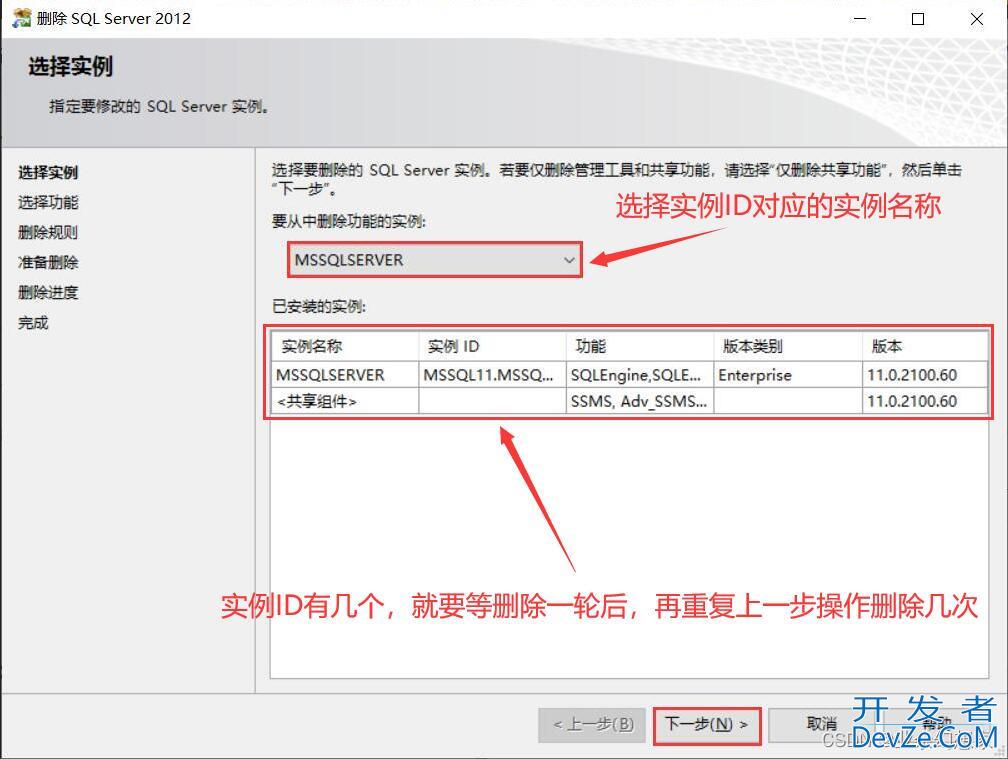Minimize the SQL Server setup window
Screen dimensions: 1008x759
(x=860, y=19)
